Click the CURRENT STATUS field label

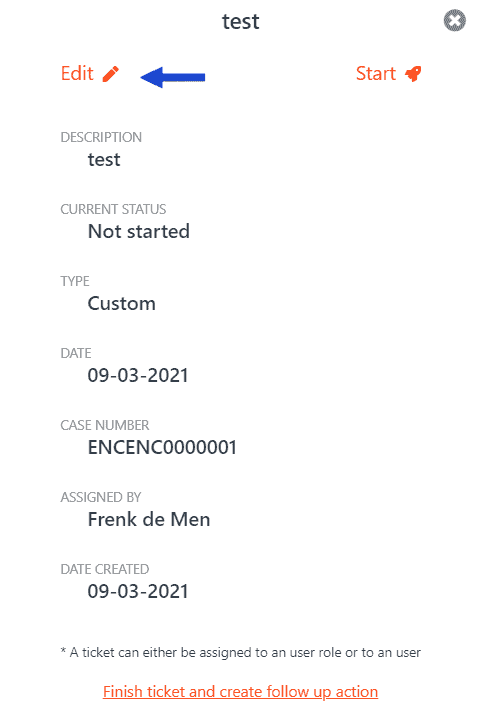tap(113, 209)
